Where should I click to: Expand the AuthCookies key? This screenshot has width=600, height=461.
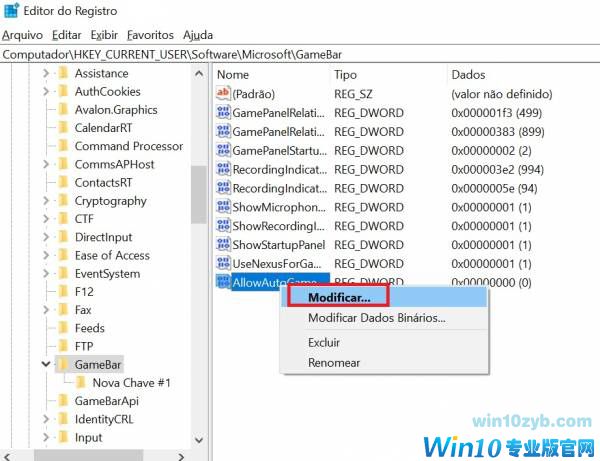[x=46, y=91]
